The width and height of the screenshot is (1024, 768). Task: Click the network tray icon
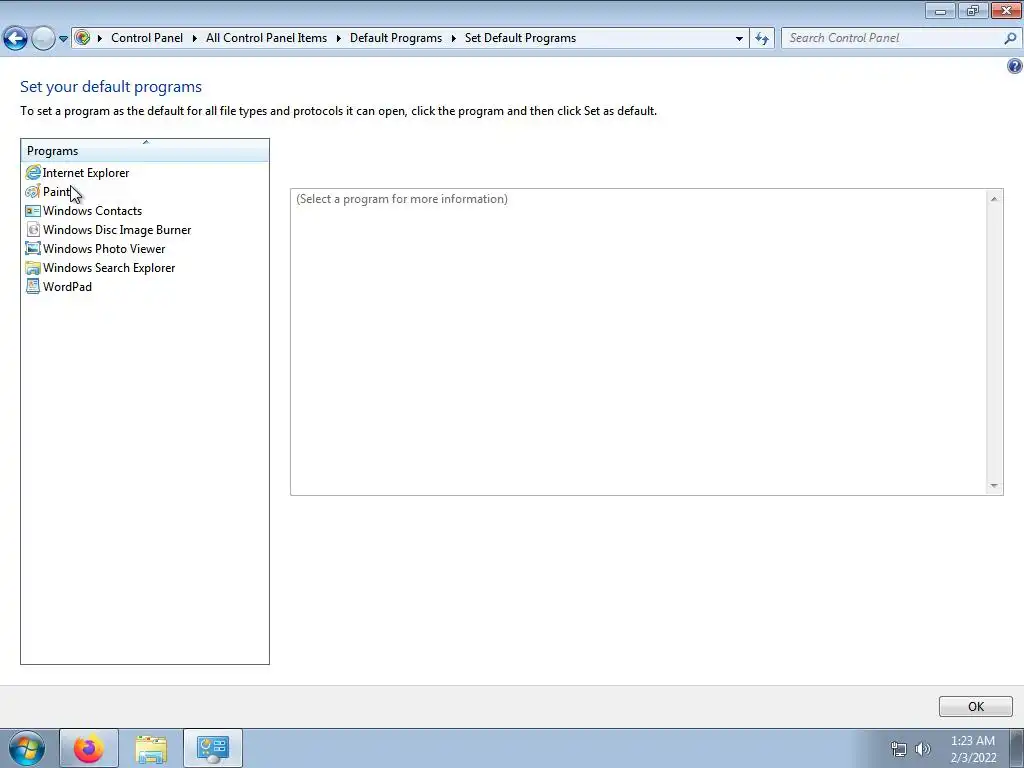(x=899, y=749)
